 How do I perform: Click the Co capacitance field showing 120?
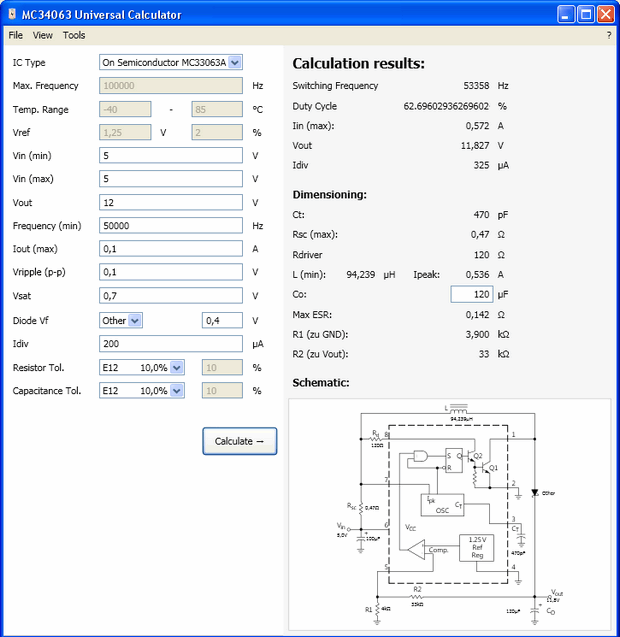tap(472, 294)
